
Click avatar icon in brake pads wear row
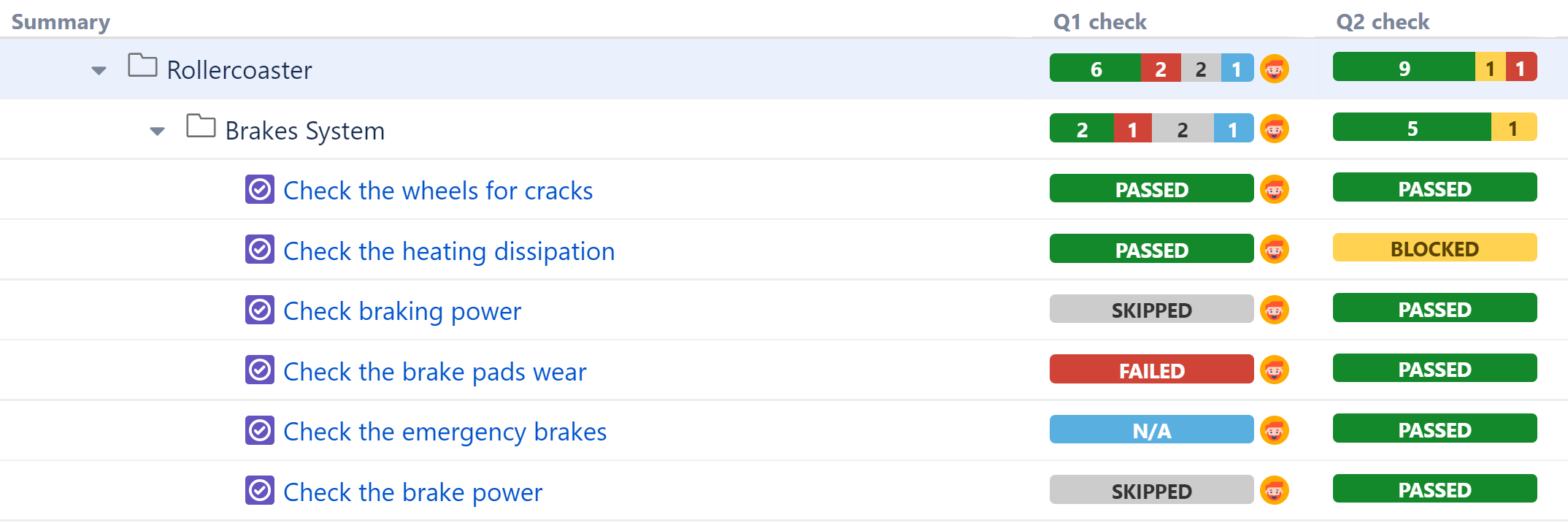pyautogui.click(x=1275, y=370)
